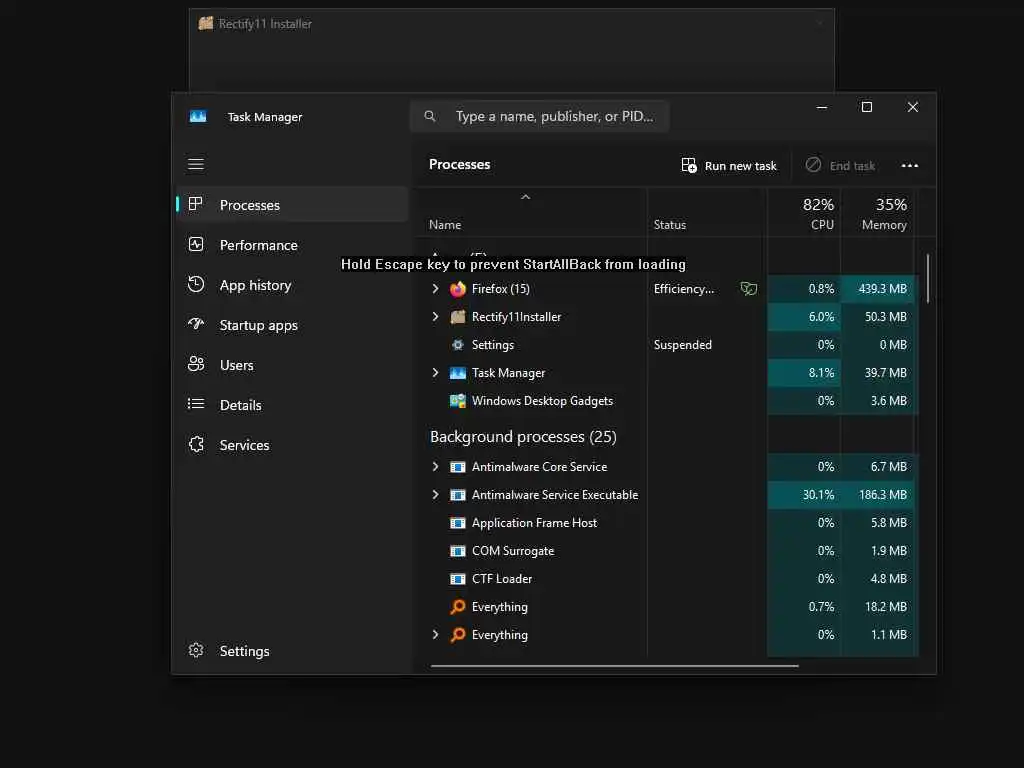
Task: Expand Antimalware Core Service group
Action: pos(436,466)
